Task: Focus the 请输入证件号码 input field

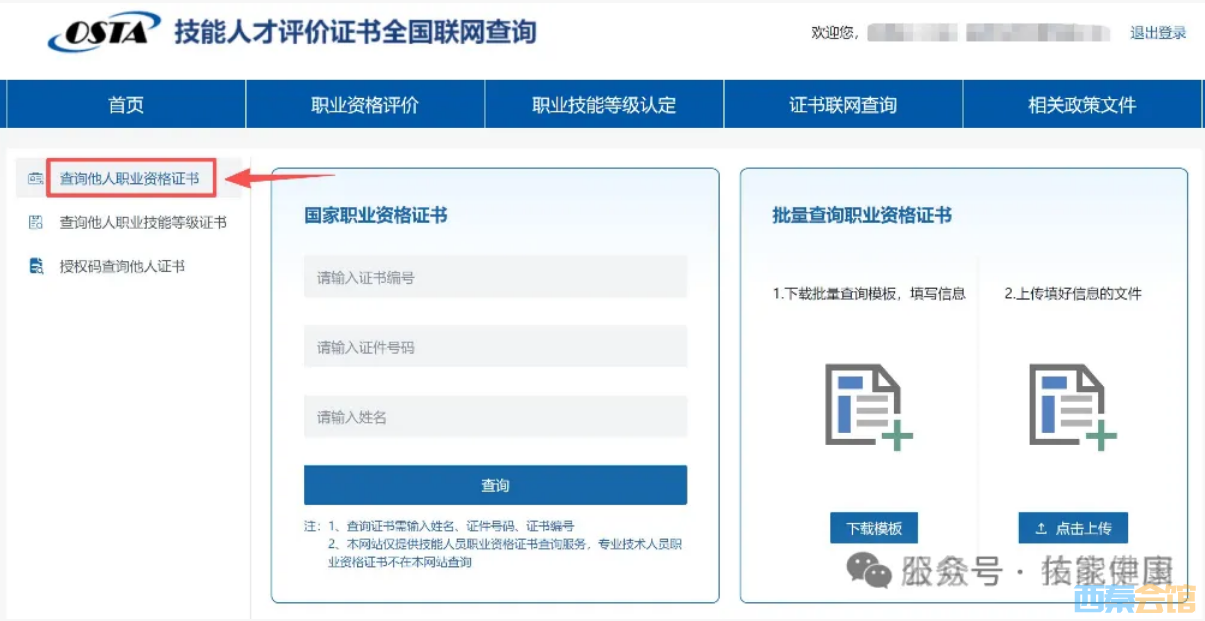Action: (x=495, y=347)
